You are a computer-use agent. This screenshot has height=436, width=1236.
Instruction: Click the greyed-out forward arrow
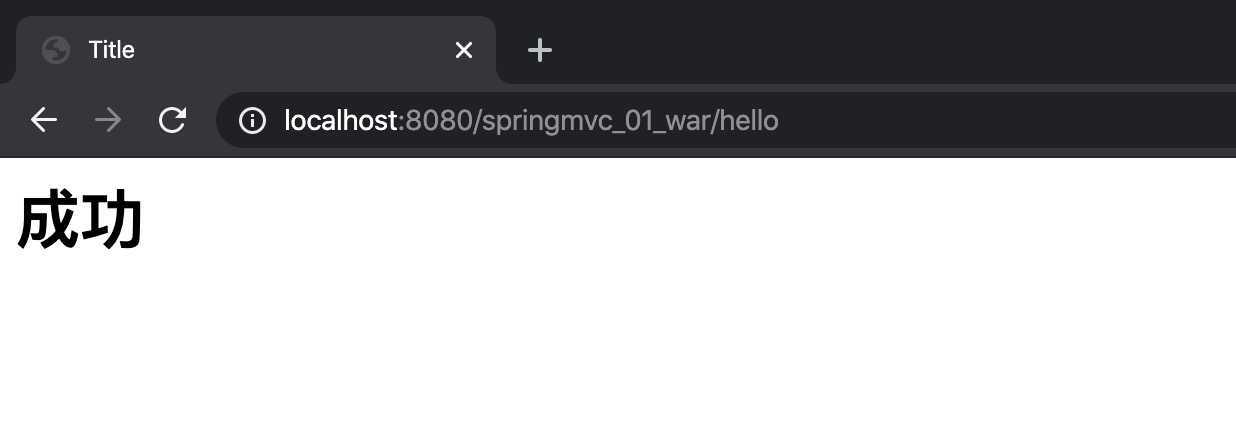[x=108, y=121]
